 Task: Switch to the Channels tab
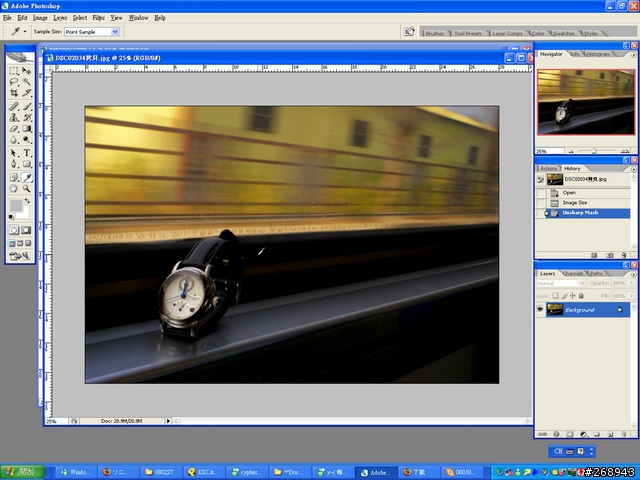click(x=573, y=273)
